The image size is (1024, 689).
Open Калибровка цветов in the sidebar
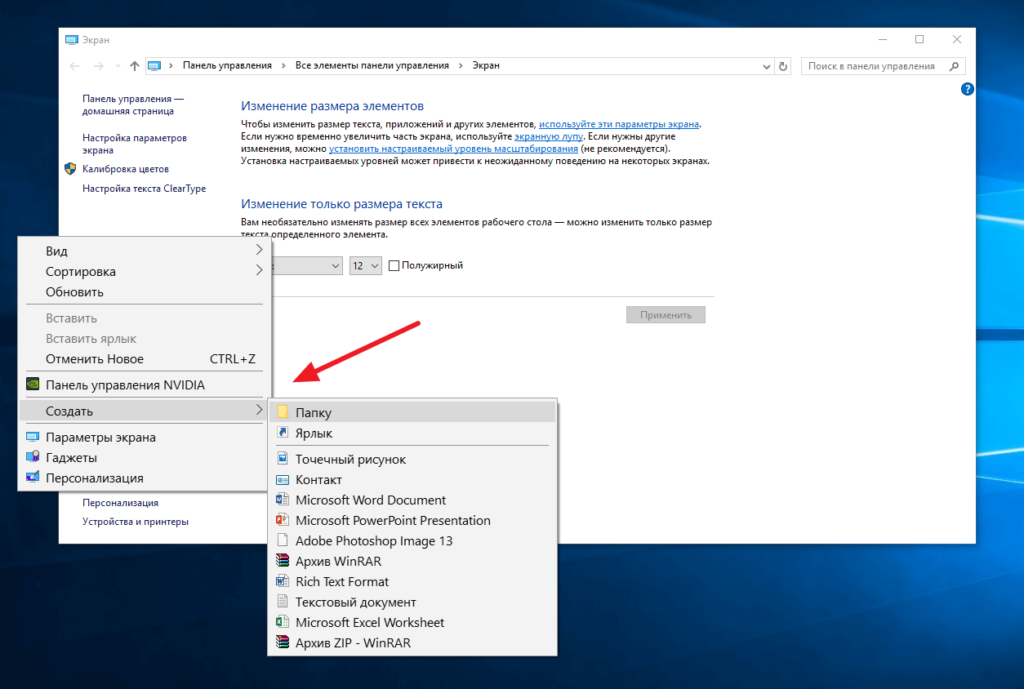click(x=125, y=168)
